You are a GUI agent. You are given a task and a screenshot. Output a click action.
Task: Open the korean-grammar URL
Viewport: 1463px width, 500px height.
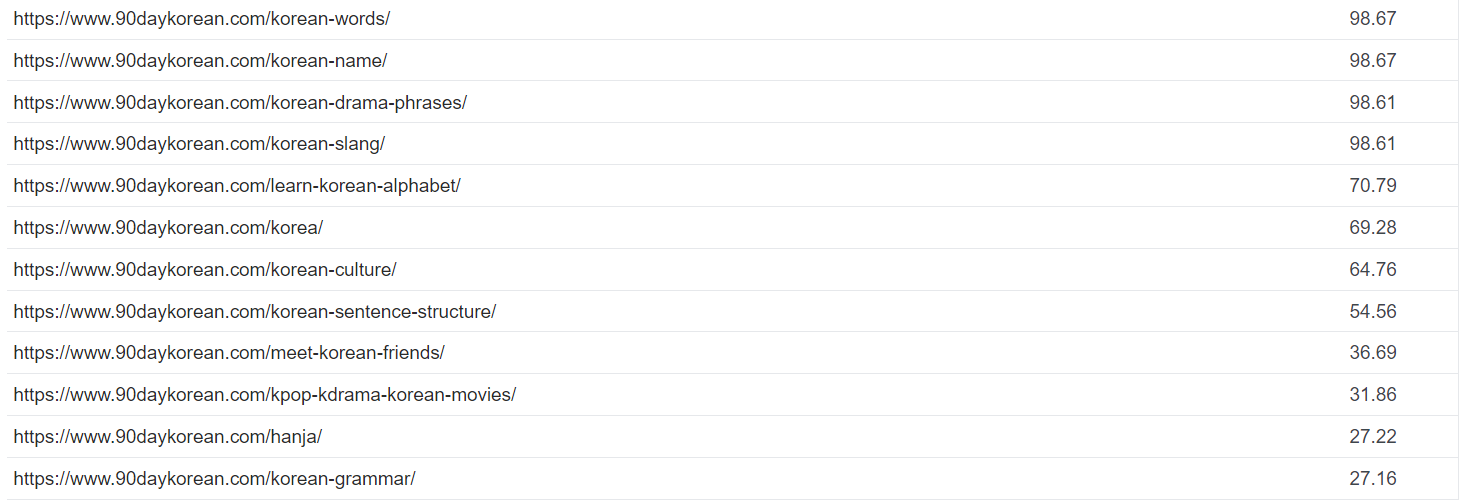[214, 479]
